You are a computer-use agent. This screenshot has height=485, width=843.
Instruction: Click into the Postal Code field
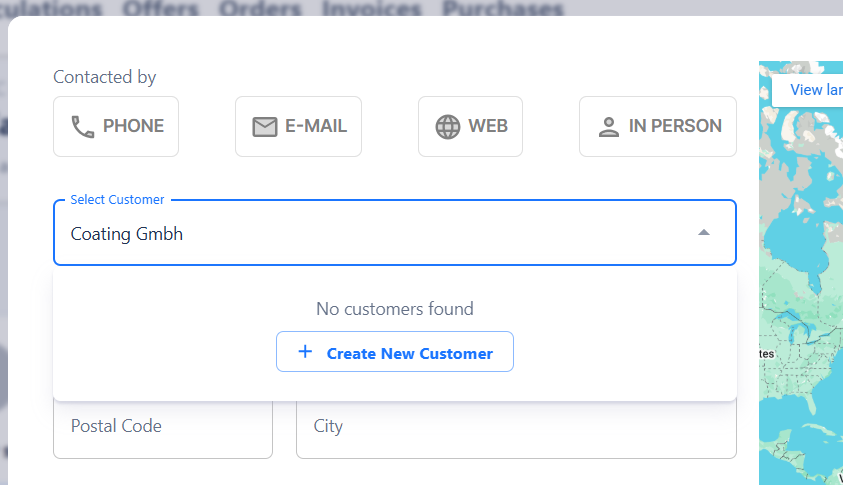[x=162, y=427]
